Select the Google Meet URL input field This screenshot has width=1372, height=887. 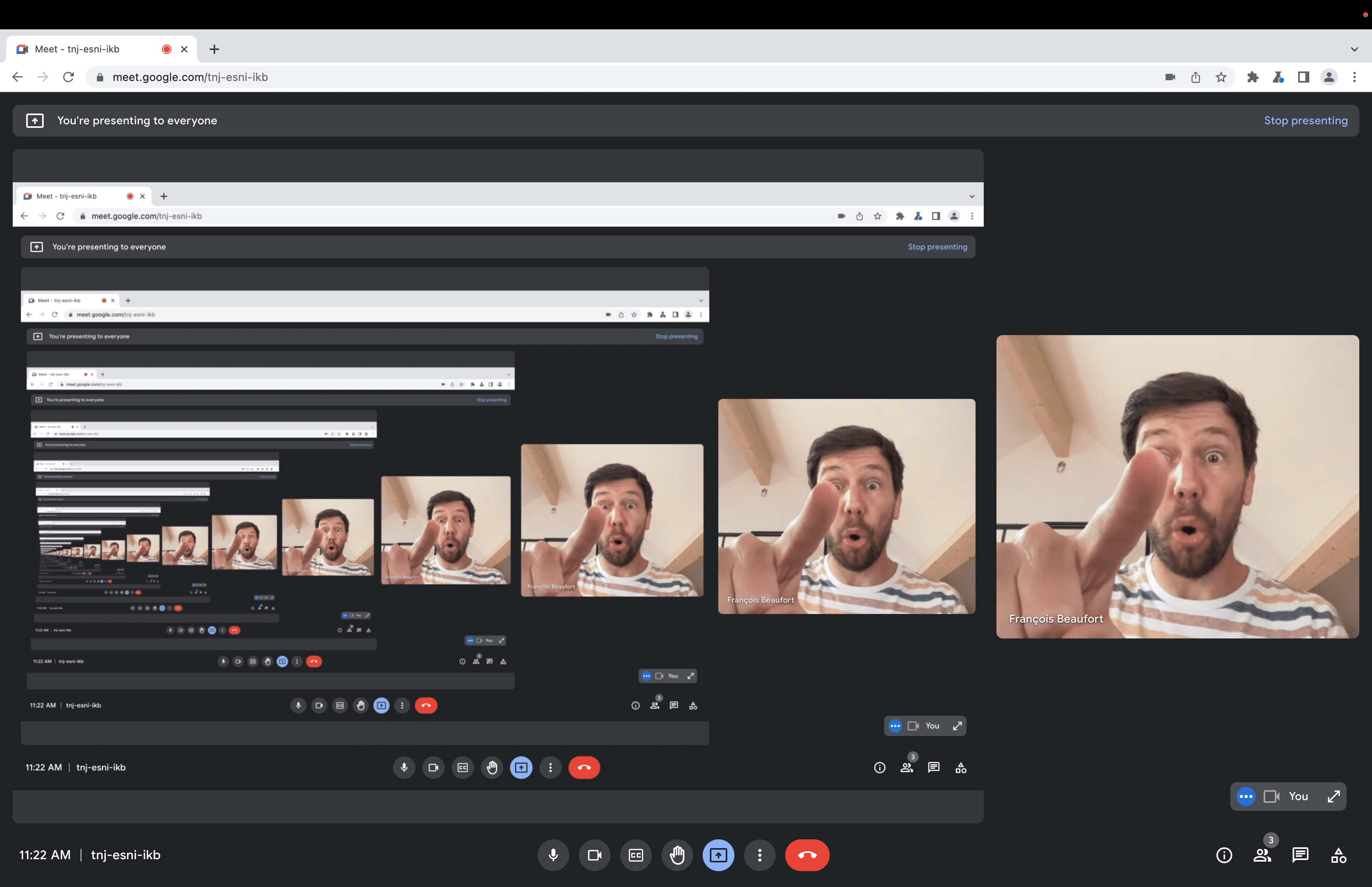(190, 77)
